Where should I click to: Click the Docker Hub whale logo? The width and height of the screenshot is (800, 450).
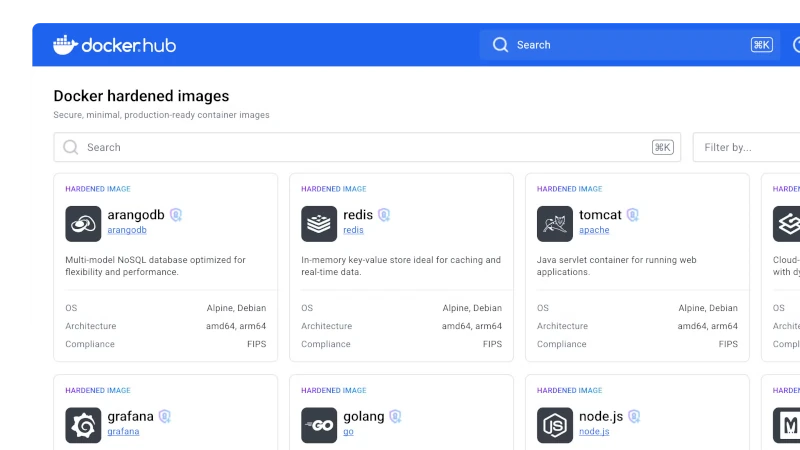(65, 45)
